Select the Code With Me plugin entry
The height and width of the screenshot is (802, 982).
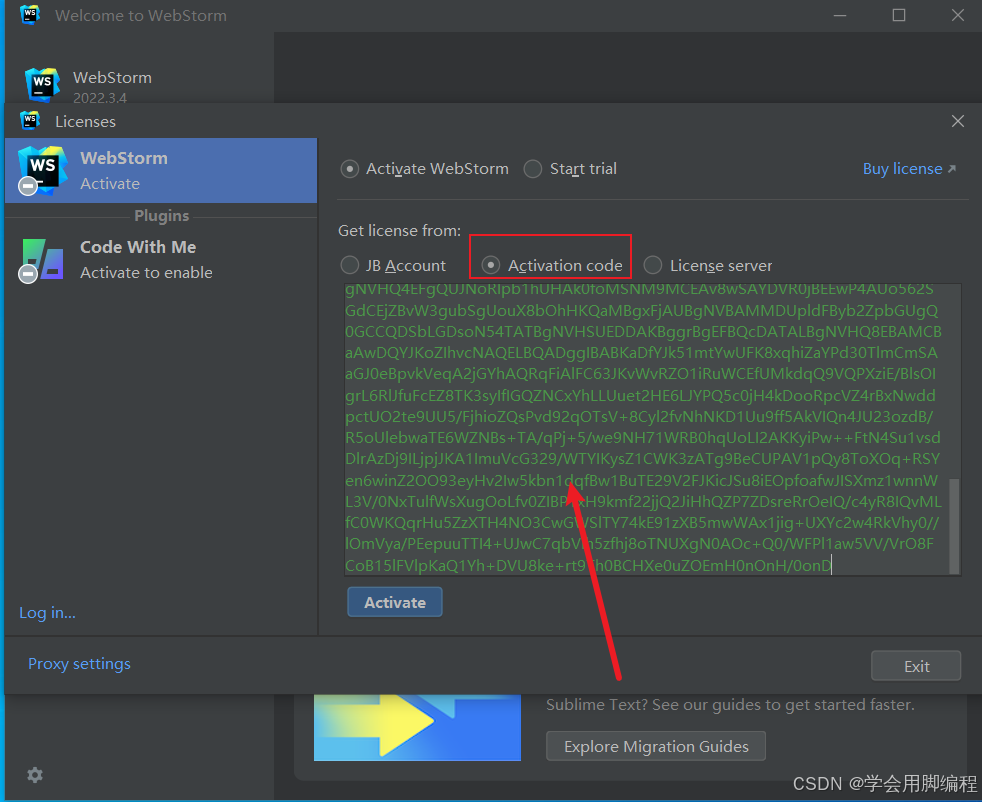(x=161, y=260)
